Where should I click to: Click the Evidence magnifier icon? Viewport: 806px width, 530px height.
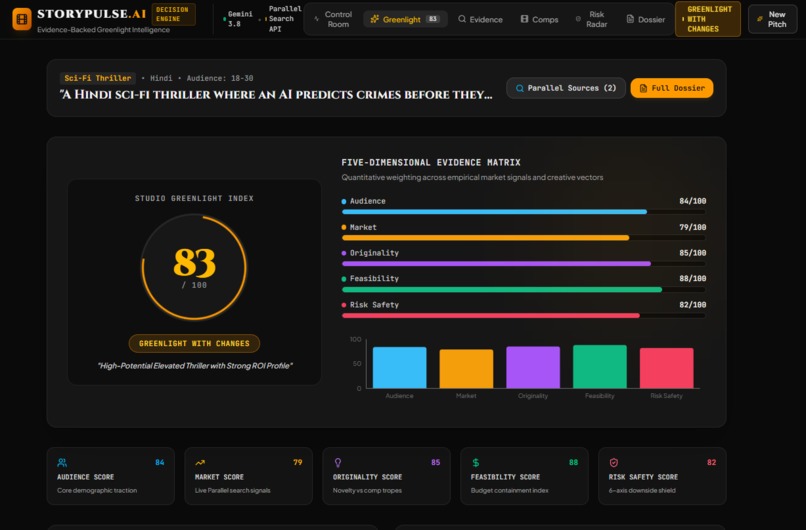(x=462, y=19)
